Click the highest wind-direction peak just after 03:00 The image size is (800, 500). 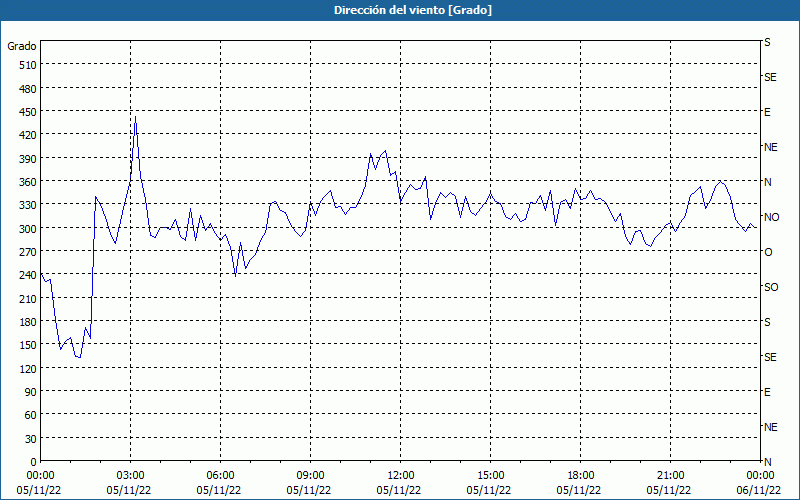point(135,117)
